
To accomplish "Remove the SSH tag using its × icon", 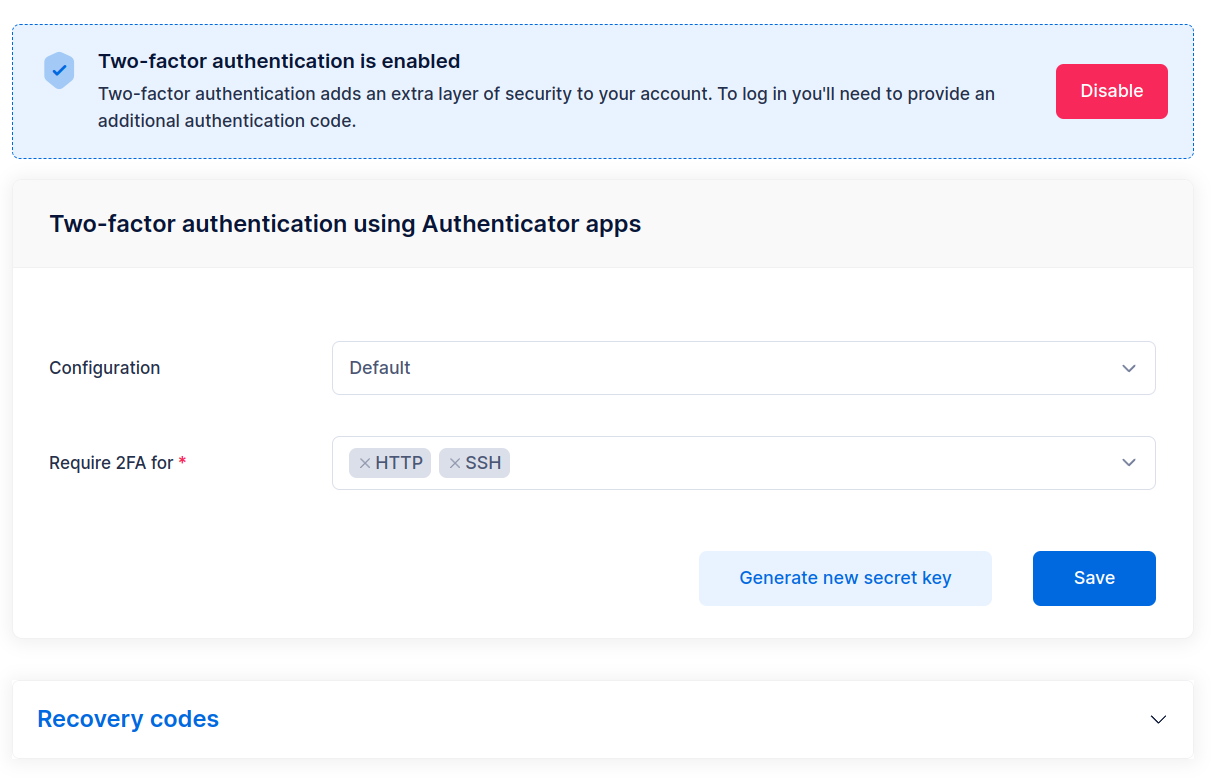I will [x=454, y=462].
